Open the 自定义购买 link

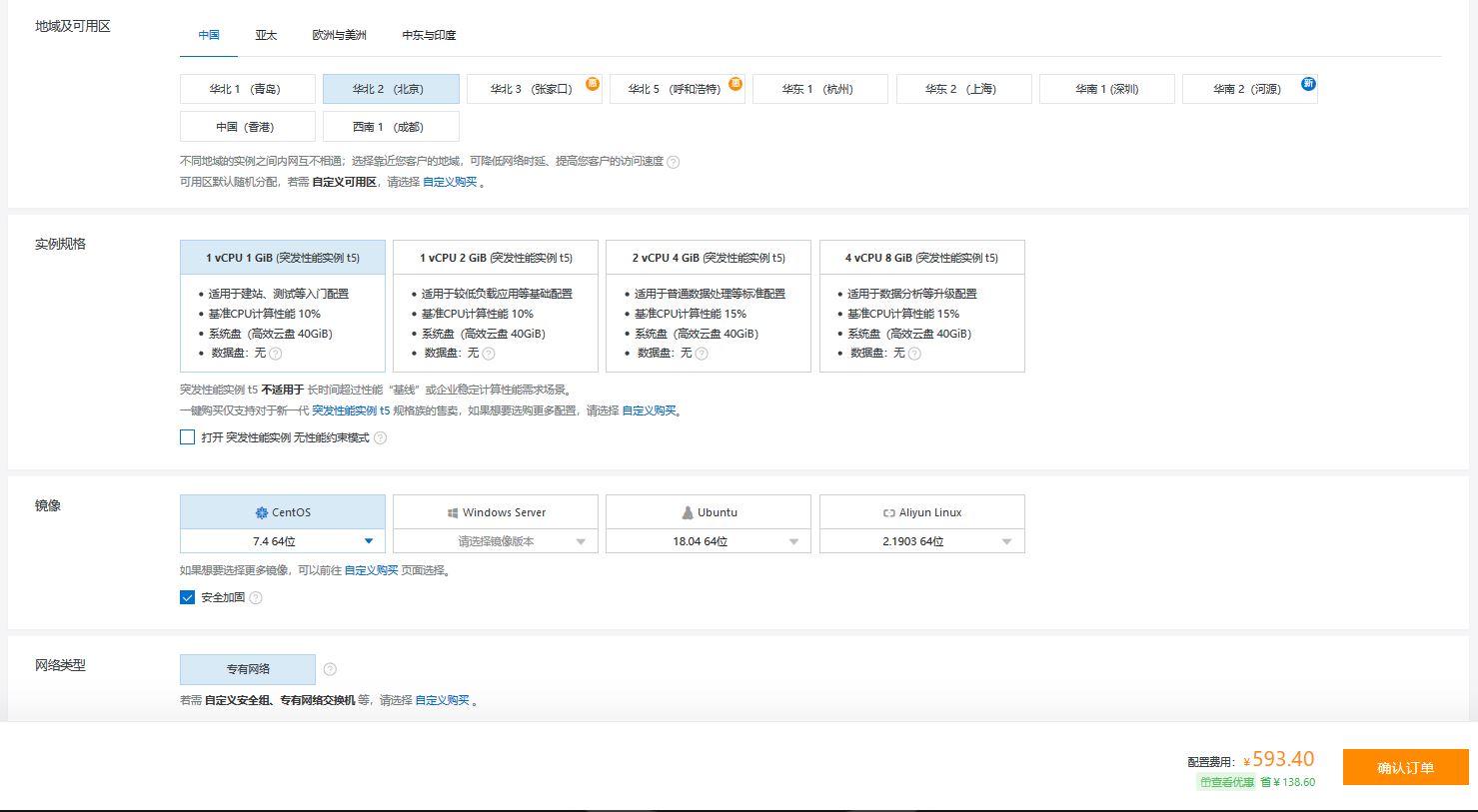point(452,182)
